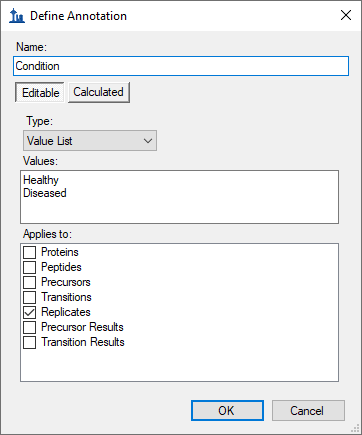This screenshot has height=435, width=362.
Task: Click the Diseased value line
Action: [x=45, y=193]
